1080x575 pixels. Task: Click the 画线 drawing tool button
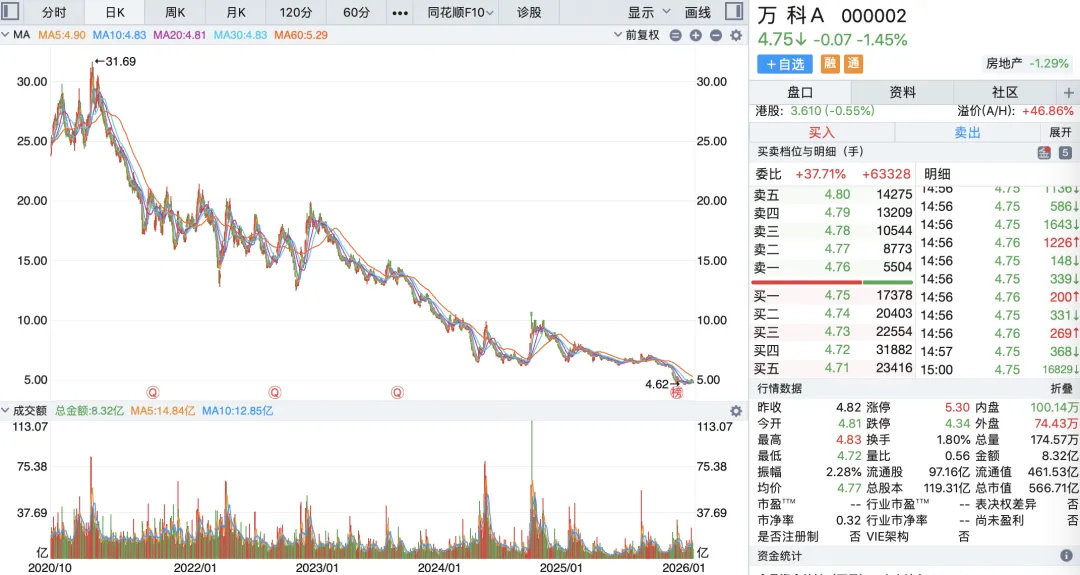[698, 12]
